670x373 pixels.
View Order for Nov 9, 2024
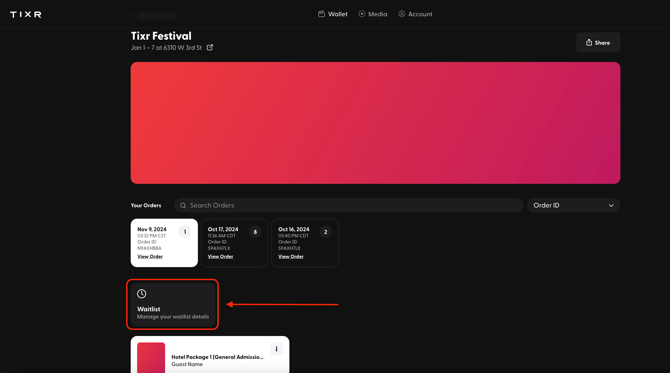150,256
